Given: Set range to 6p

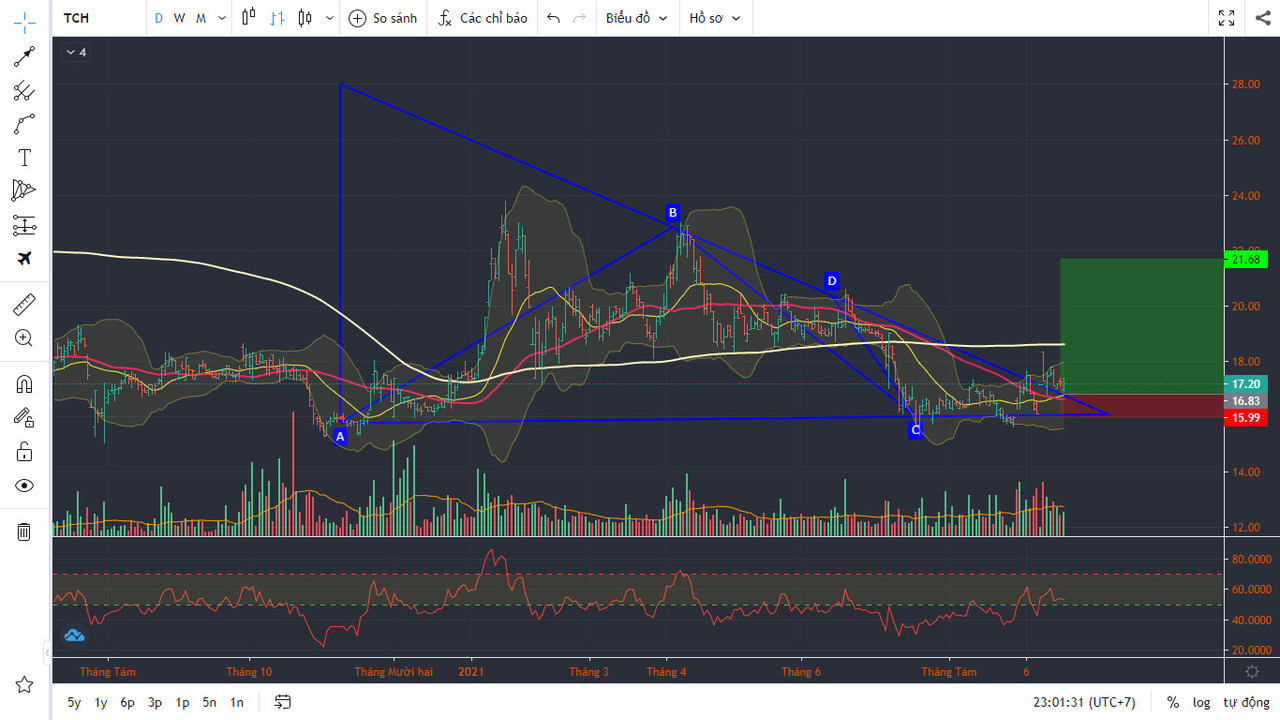Looking at the screenshot, I should tap(127, 702).
